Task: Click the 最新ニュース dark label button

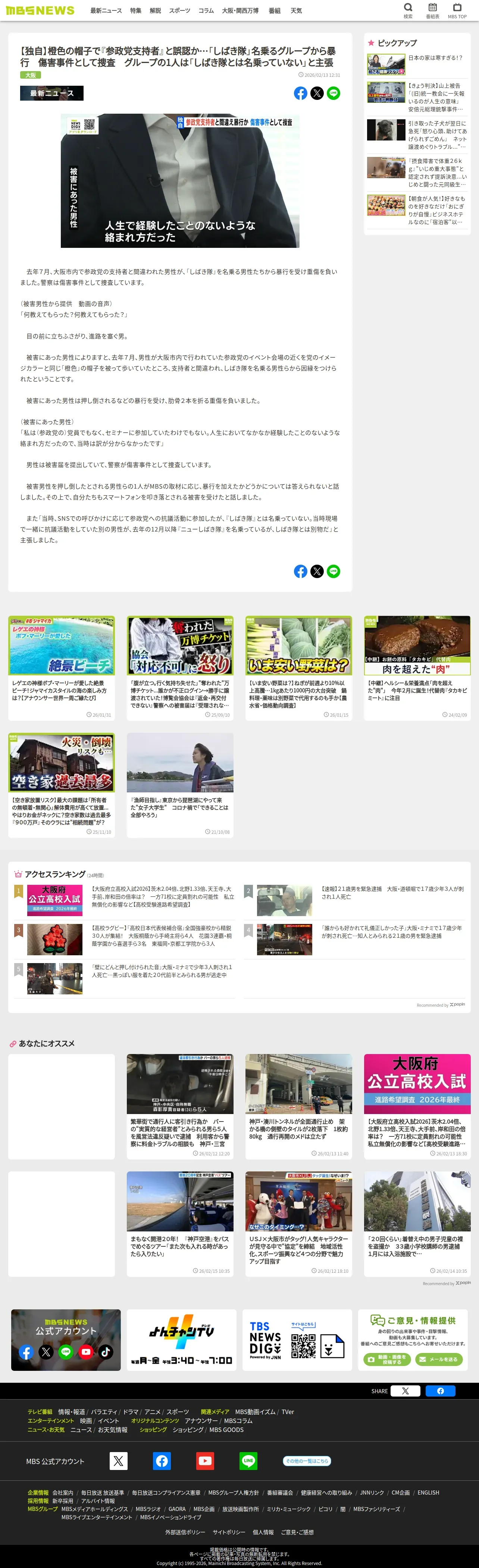Action: point(52,93)
